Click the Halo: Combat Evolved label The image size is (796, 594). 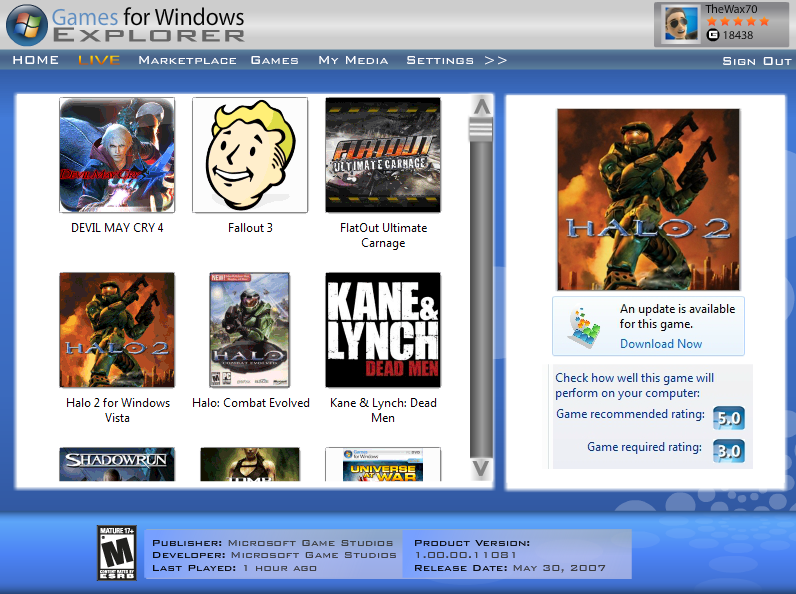(x=251, y=403)
